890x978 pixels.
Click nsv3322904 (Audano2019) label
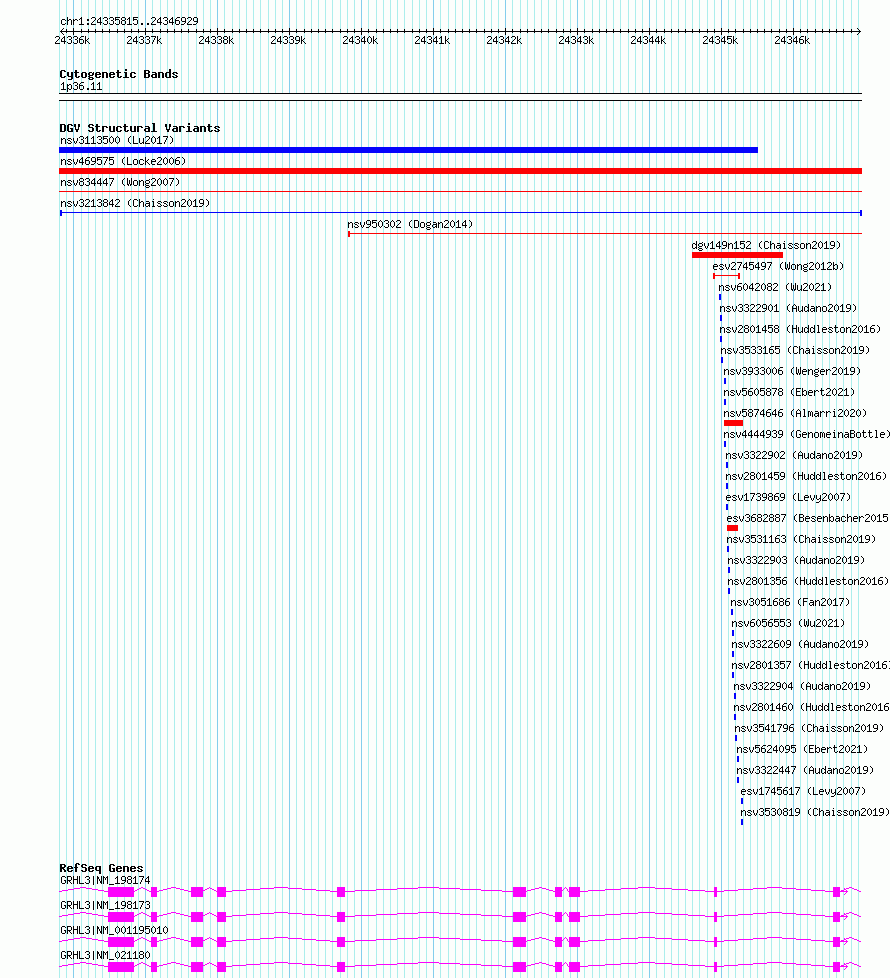pyautogui.click(x=801, y=686)
